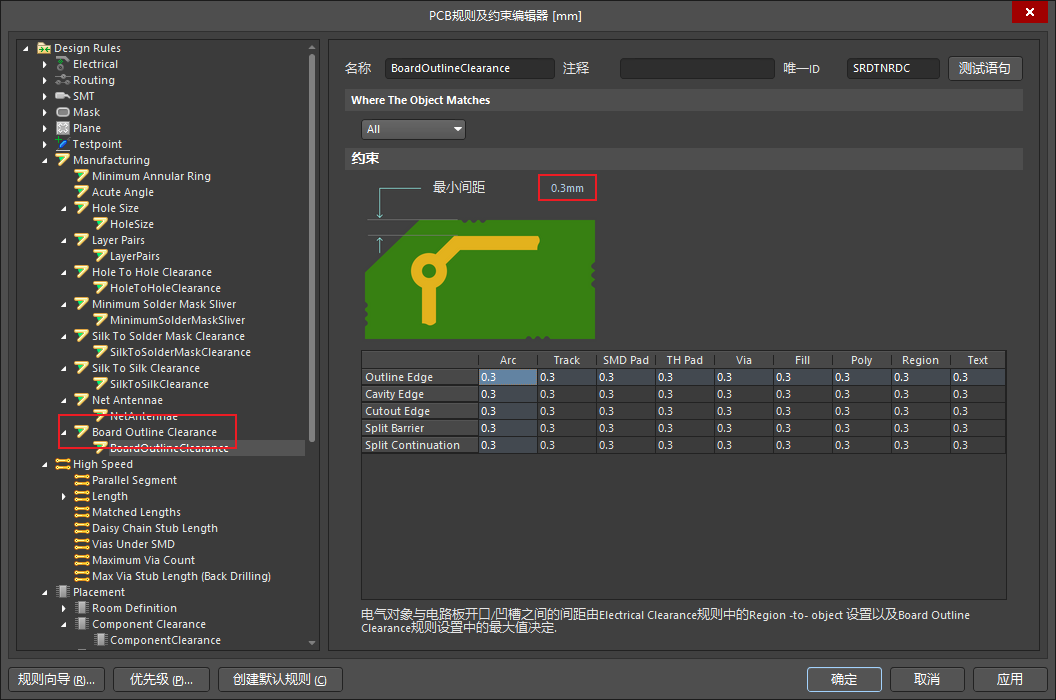Screen dimensions: 1056x700
Task: Confirm with the 确定 button
Action: click(x=844, y=679)
